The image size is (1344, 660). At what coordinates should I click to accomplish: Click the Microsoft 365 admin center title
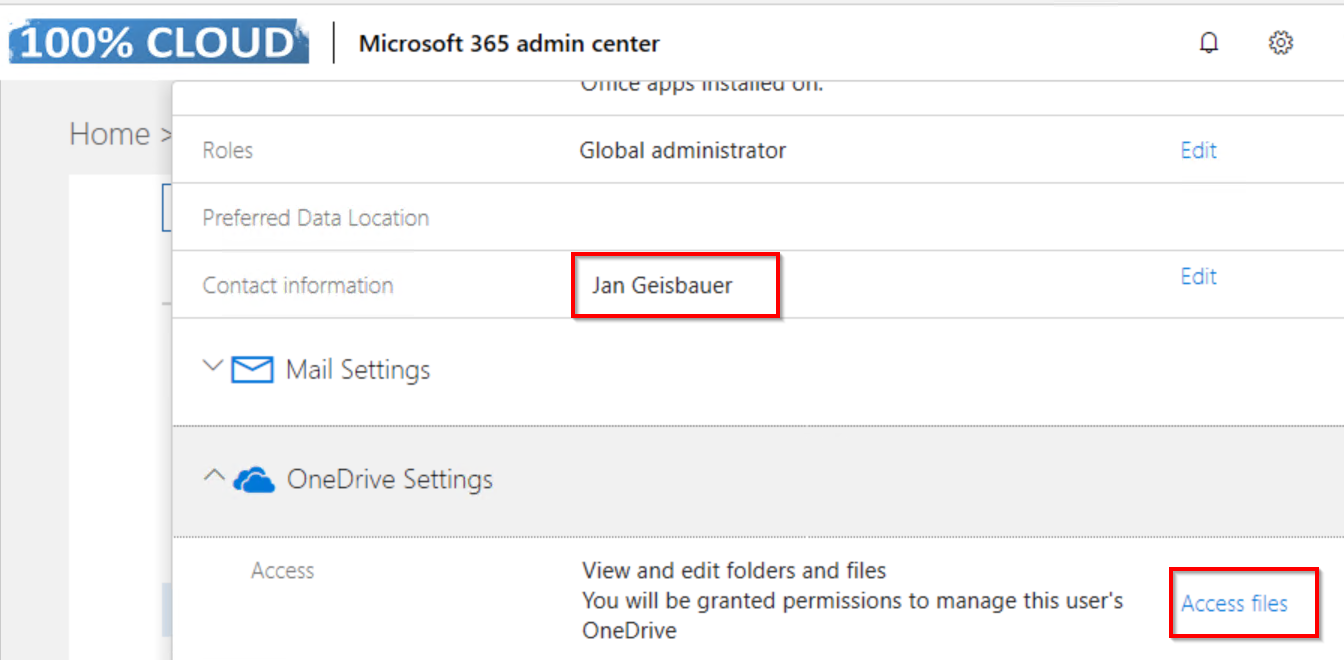(x=509, y=44)
